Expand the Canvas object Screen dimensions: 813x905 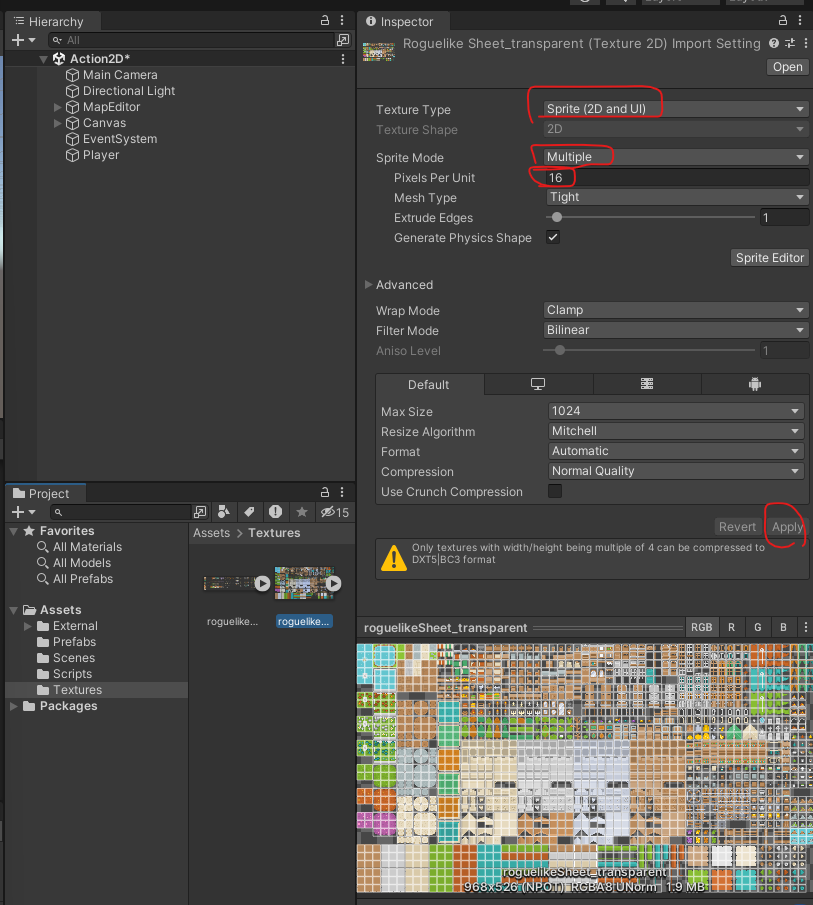coord(57,123)
